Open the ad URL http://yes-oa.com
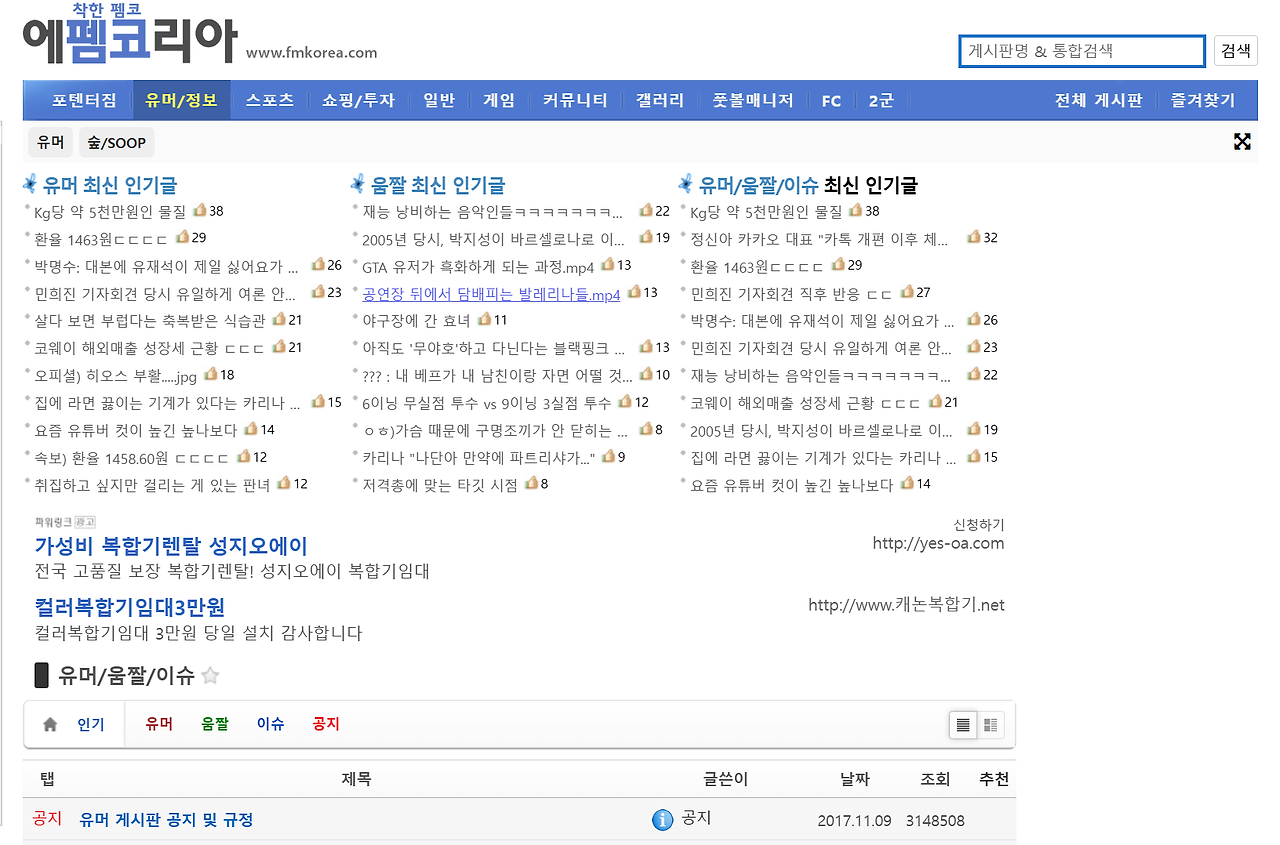This screenshot has width=1280, height=845. tap(938, 544)
